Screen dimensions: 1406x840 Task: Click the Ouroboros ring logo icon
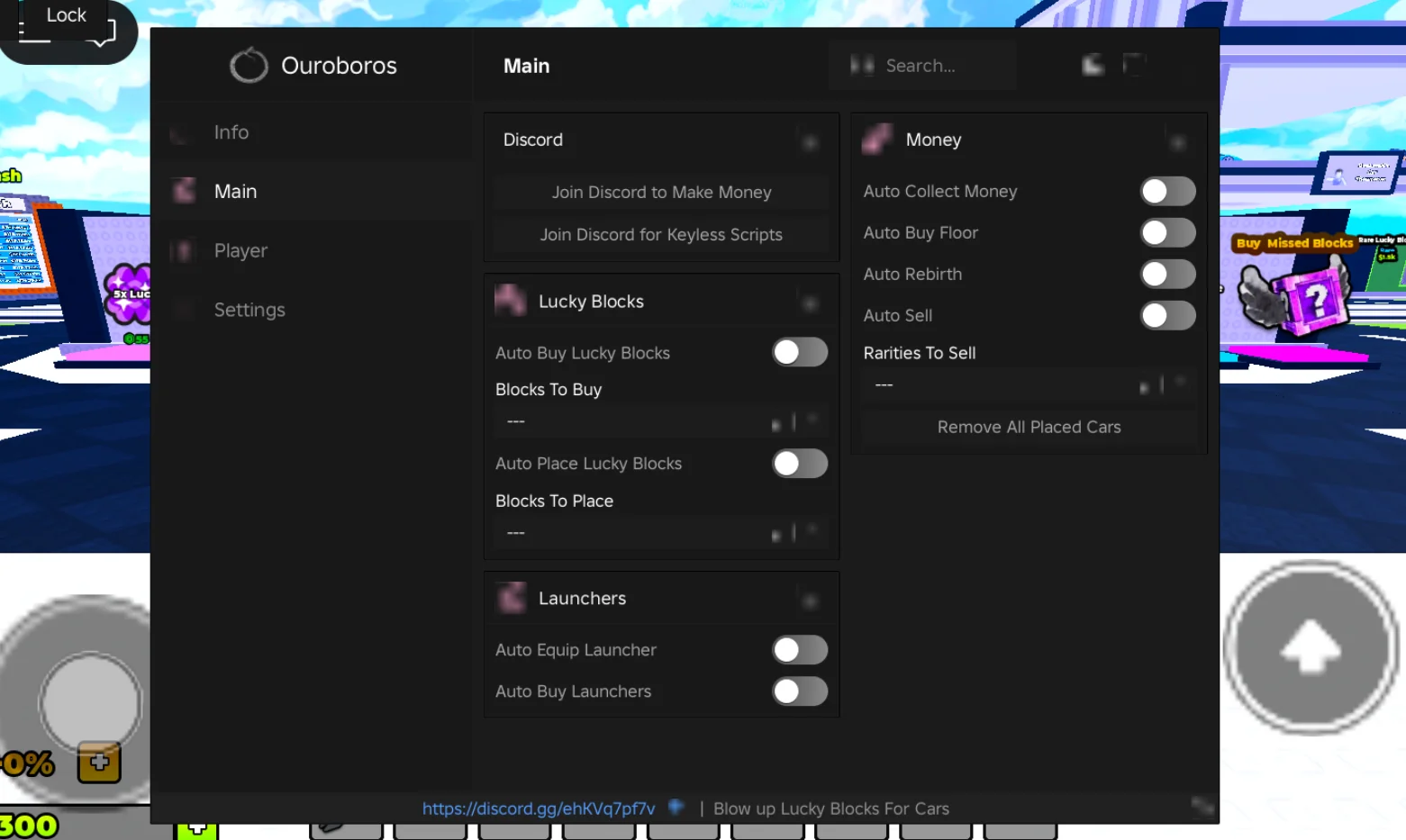click(249, 65)
